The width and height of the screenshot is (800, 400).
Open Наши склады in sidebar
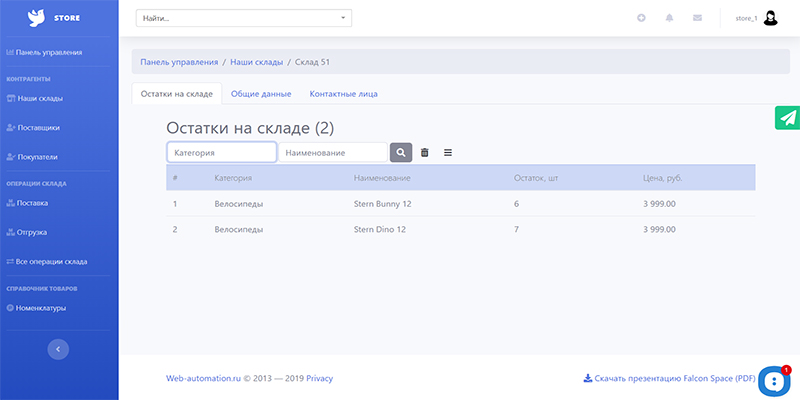pos(35,98)
